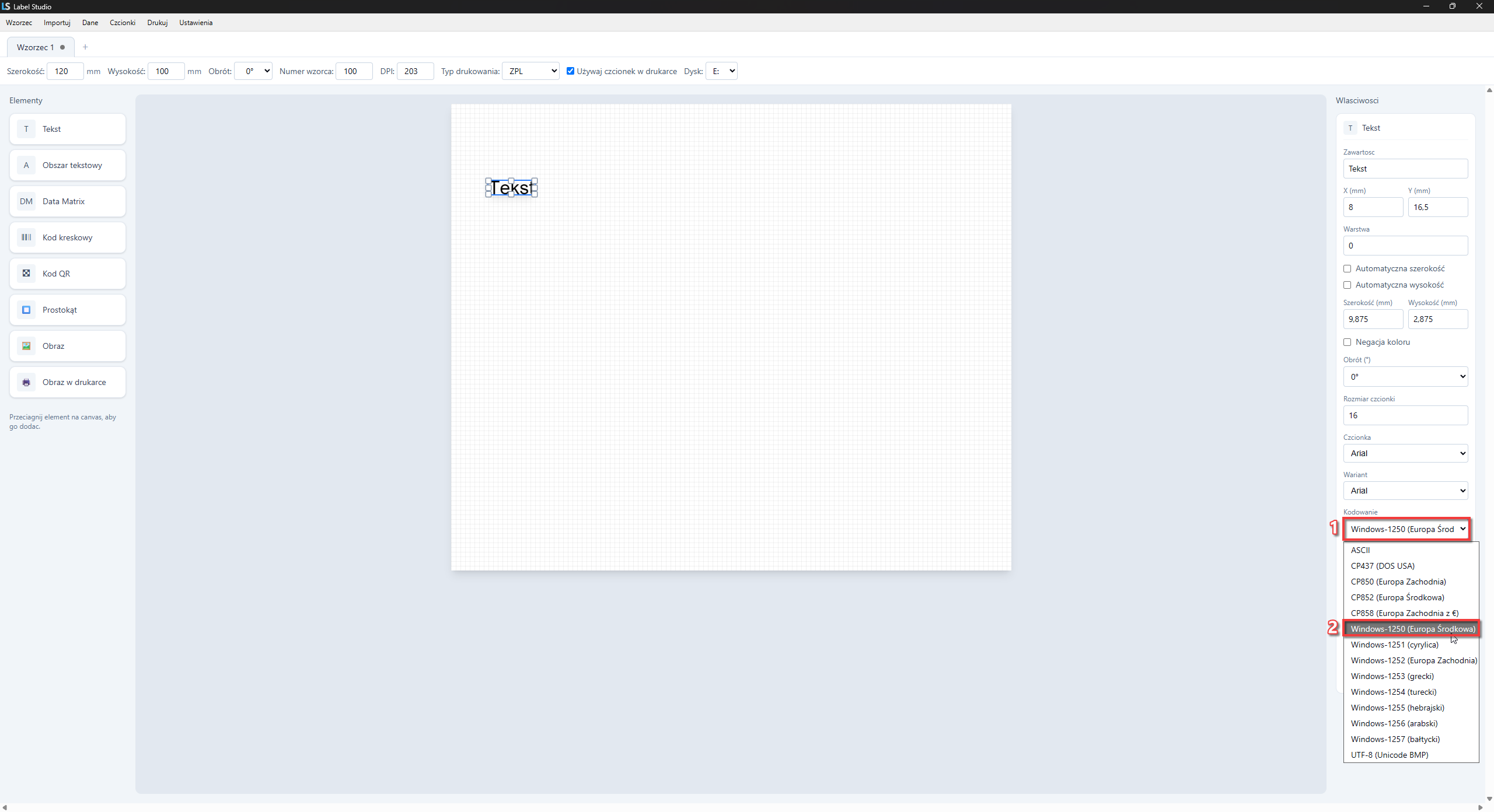Add a new template tab with plus
1494x812 pixels.
[x=85, y=47]
